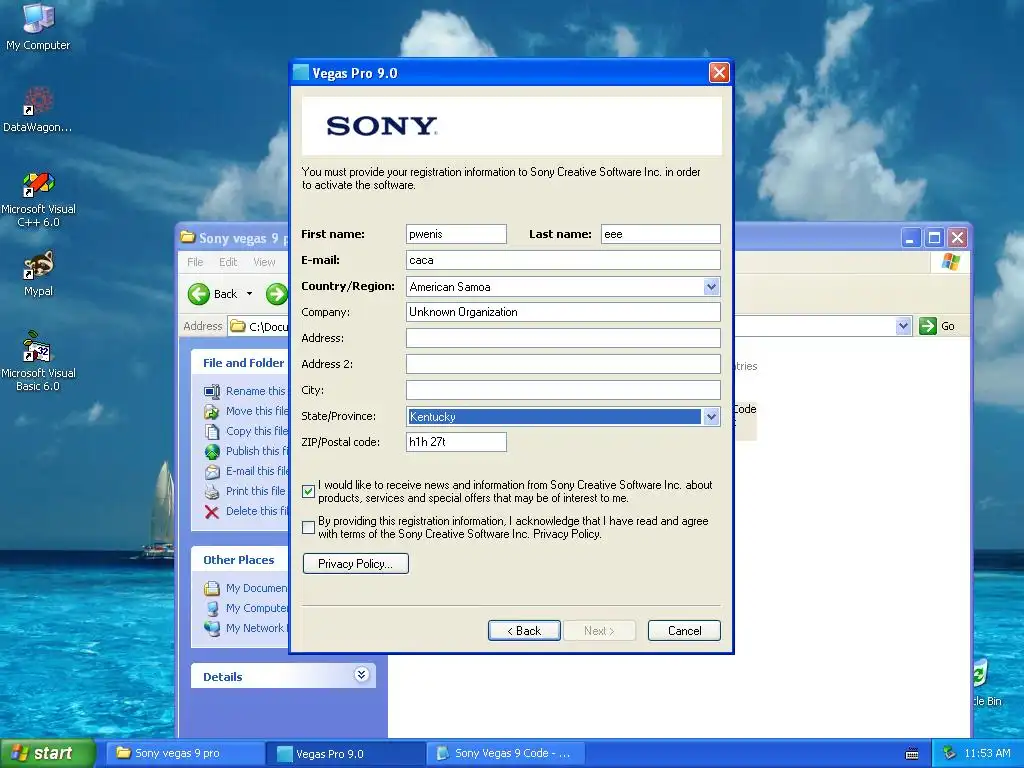The image size is (1024, 768).
Task: Open the Edit menu in Explorer
Action: tap(228, 262)
